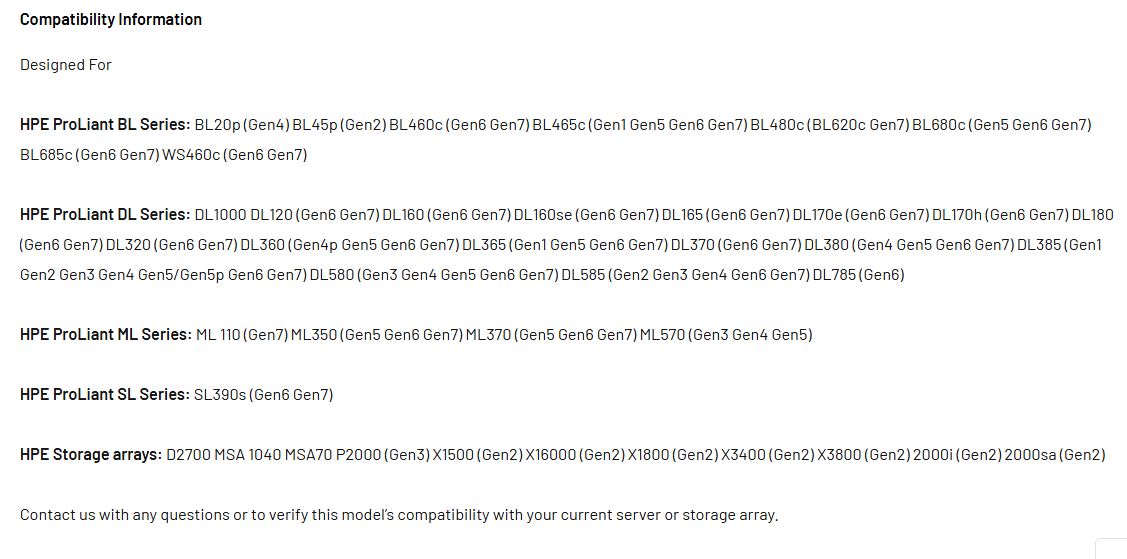Click the Contact us sentence
Screen dimensions: 1127x559
coord(399,515)
